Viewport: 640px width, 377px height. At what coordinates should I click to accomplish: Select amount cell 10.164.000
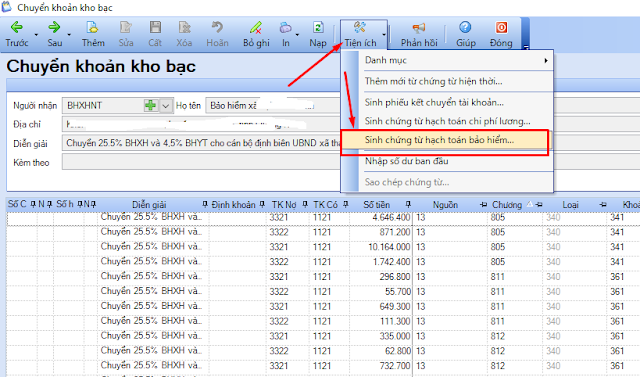(x=380, y=247)
